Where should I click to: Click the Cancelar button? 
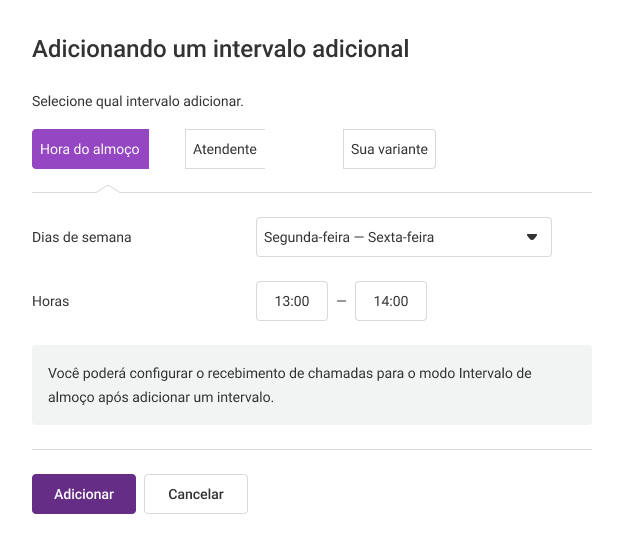(x=196, y=494)
